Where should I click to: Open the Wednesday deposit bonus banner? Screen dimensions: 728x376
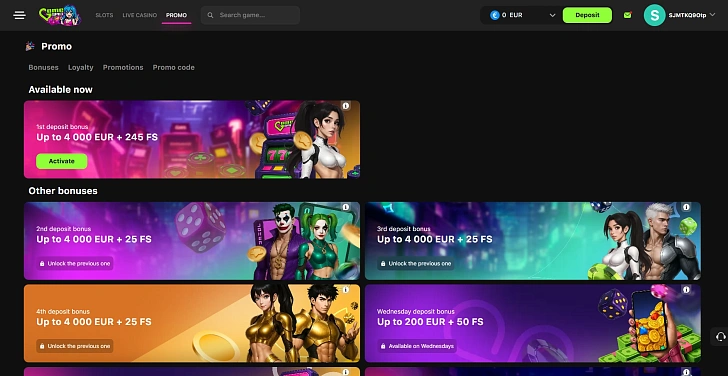point(533,323)
